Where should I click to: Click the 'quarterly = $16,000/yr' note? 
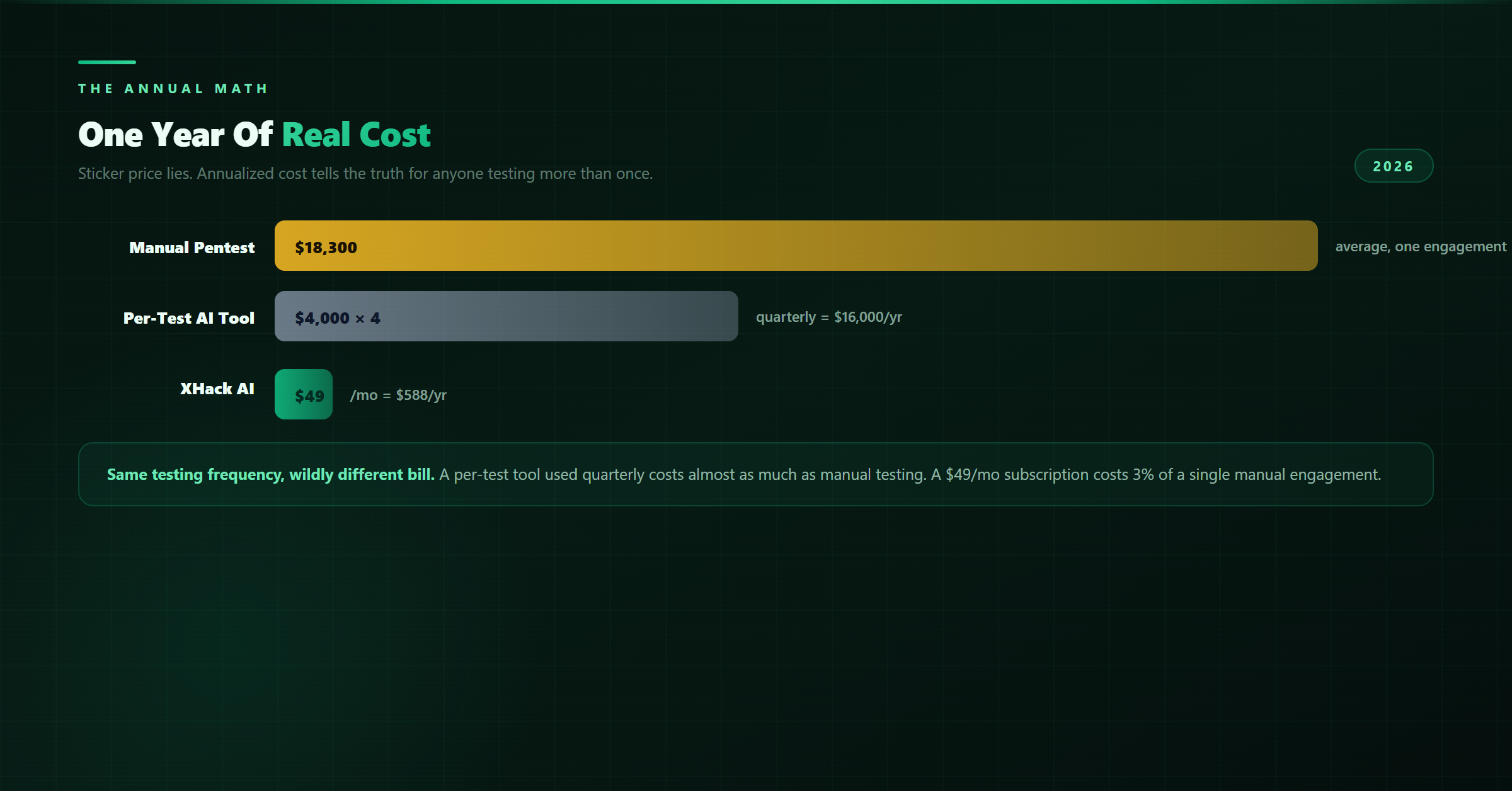[828, 317]
